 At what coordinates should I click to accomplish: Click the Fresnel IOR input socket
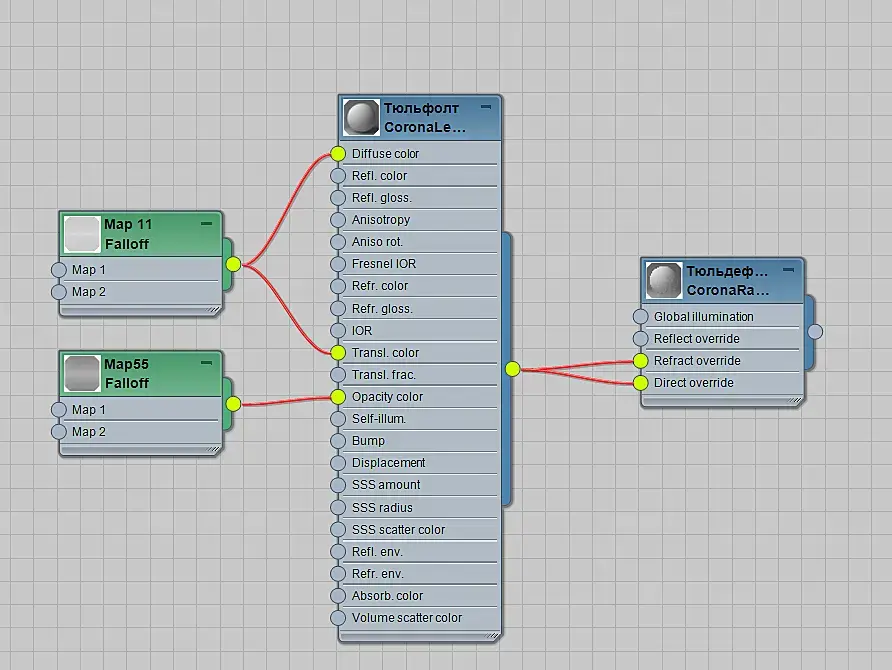pyautogui.click(x=338, y=264)
